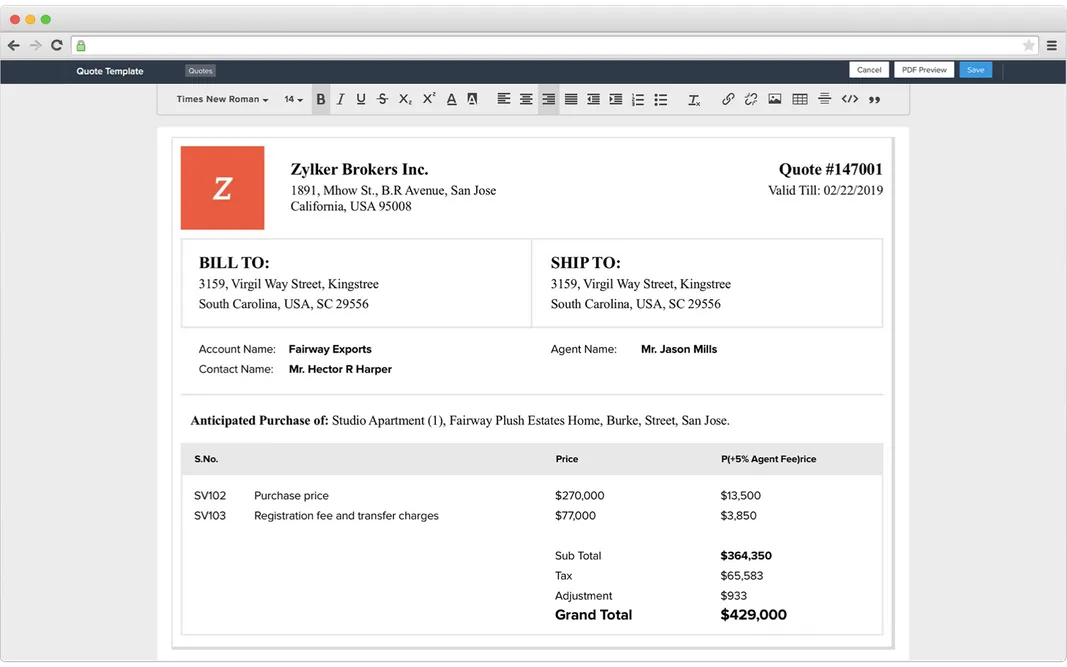
Task: Apply strikethrough to text
Action: click(381, 99)
